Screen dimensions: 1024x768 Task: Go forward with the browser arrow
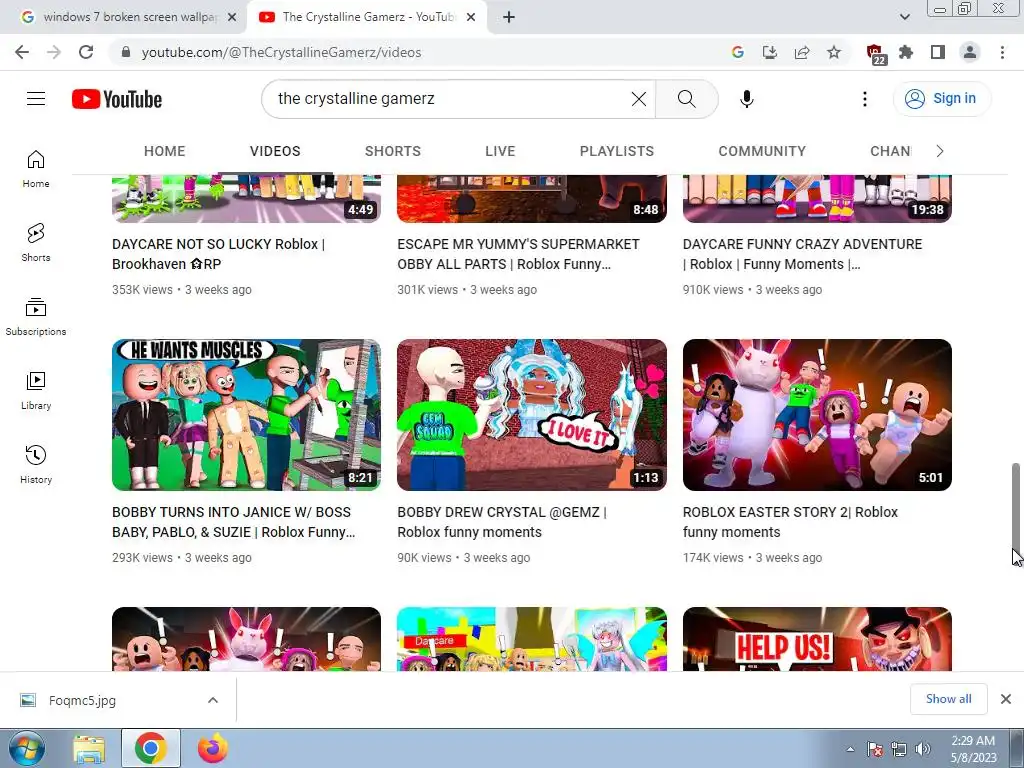coord(54,52)
